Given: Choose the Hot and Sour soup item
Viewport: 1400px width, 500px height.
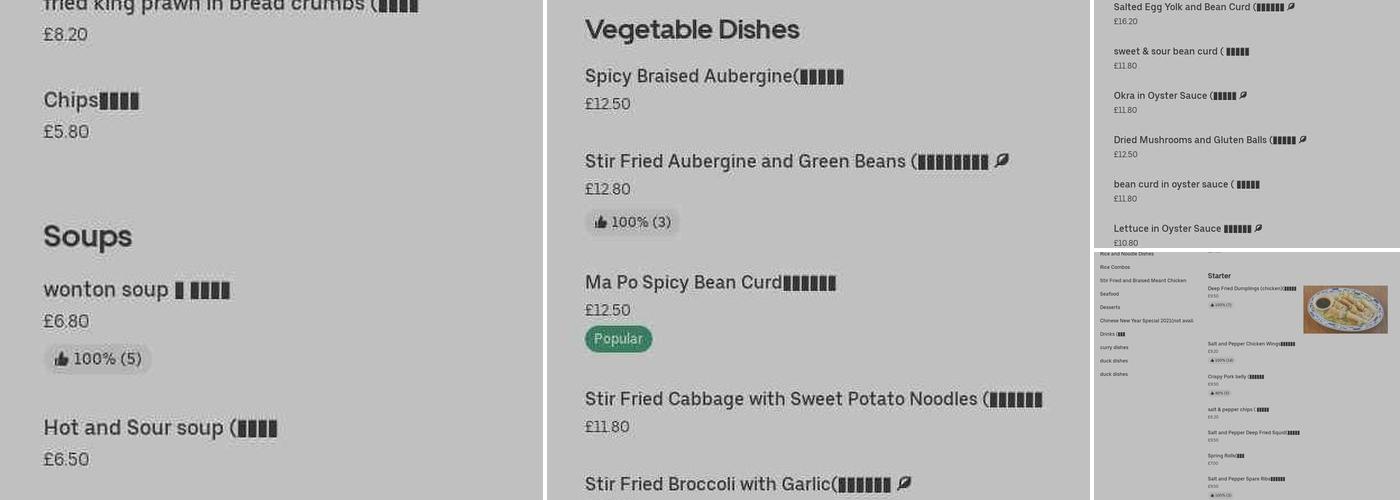Looking at the screenshot, I should click(160, 428).
